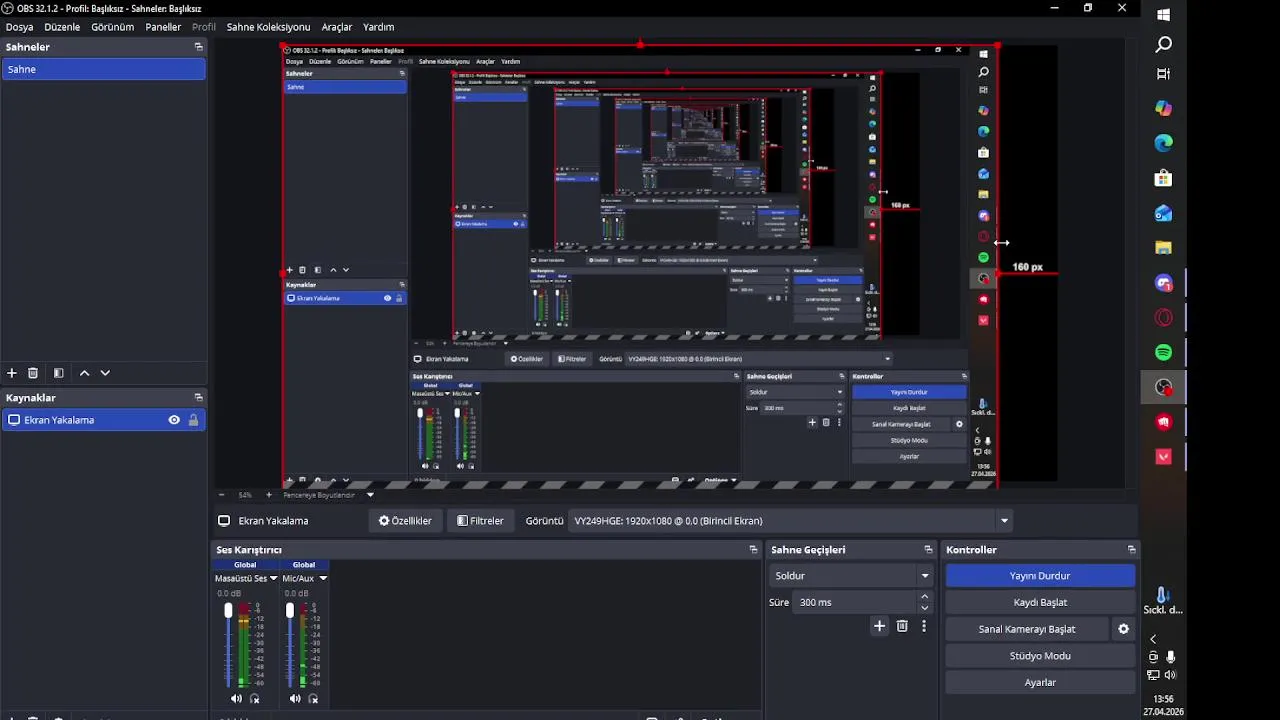The height and width of the screenshot is (720, 1280).
Task: Open Araçlar menu
Action: [x=336, y=27]
